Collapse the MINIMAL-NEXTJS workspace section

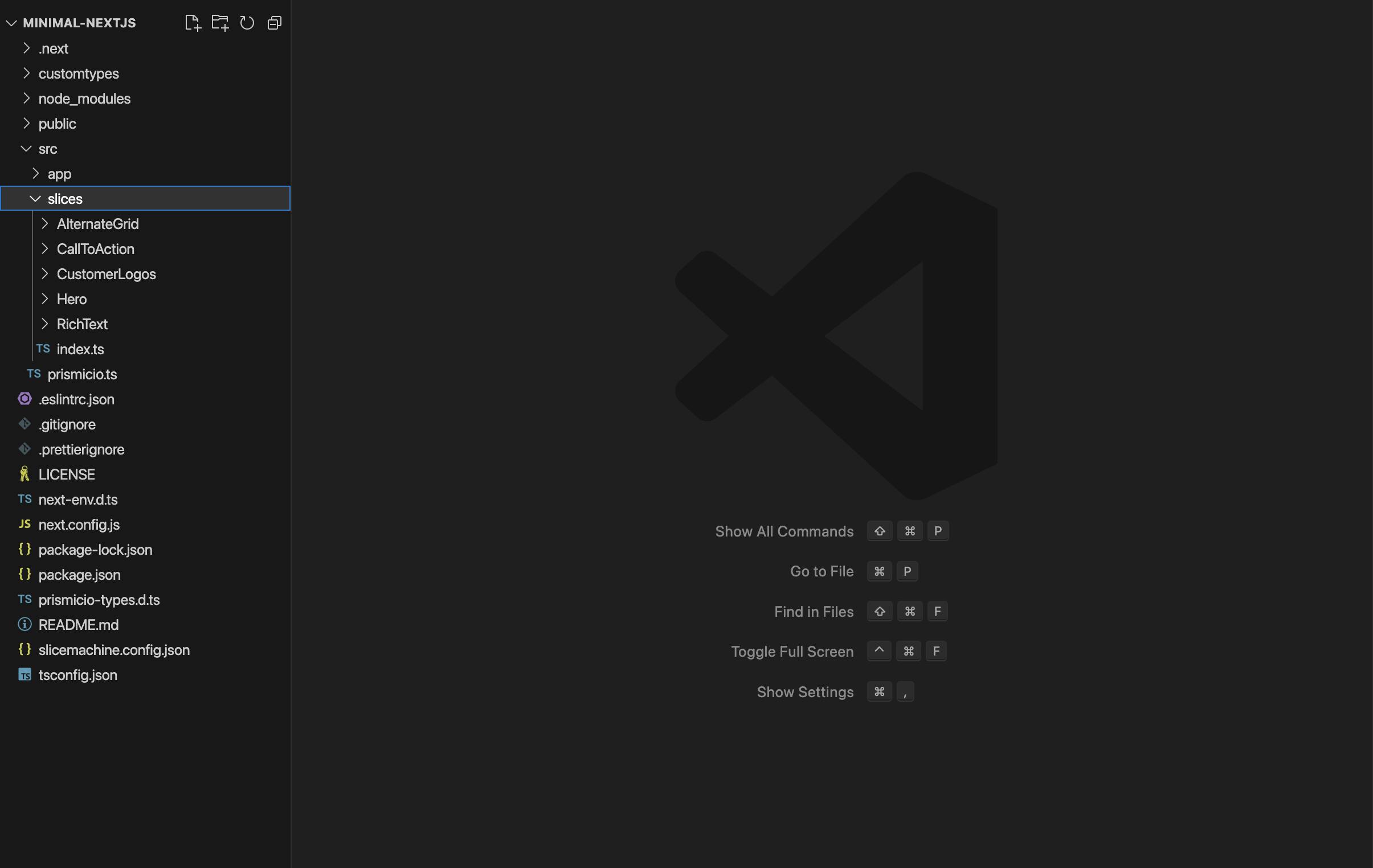coord(10,23)
